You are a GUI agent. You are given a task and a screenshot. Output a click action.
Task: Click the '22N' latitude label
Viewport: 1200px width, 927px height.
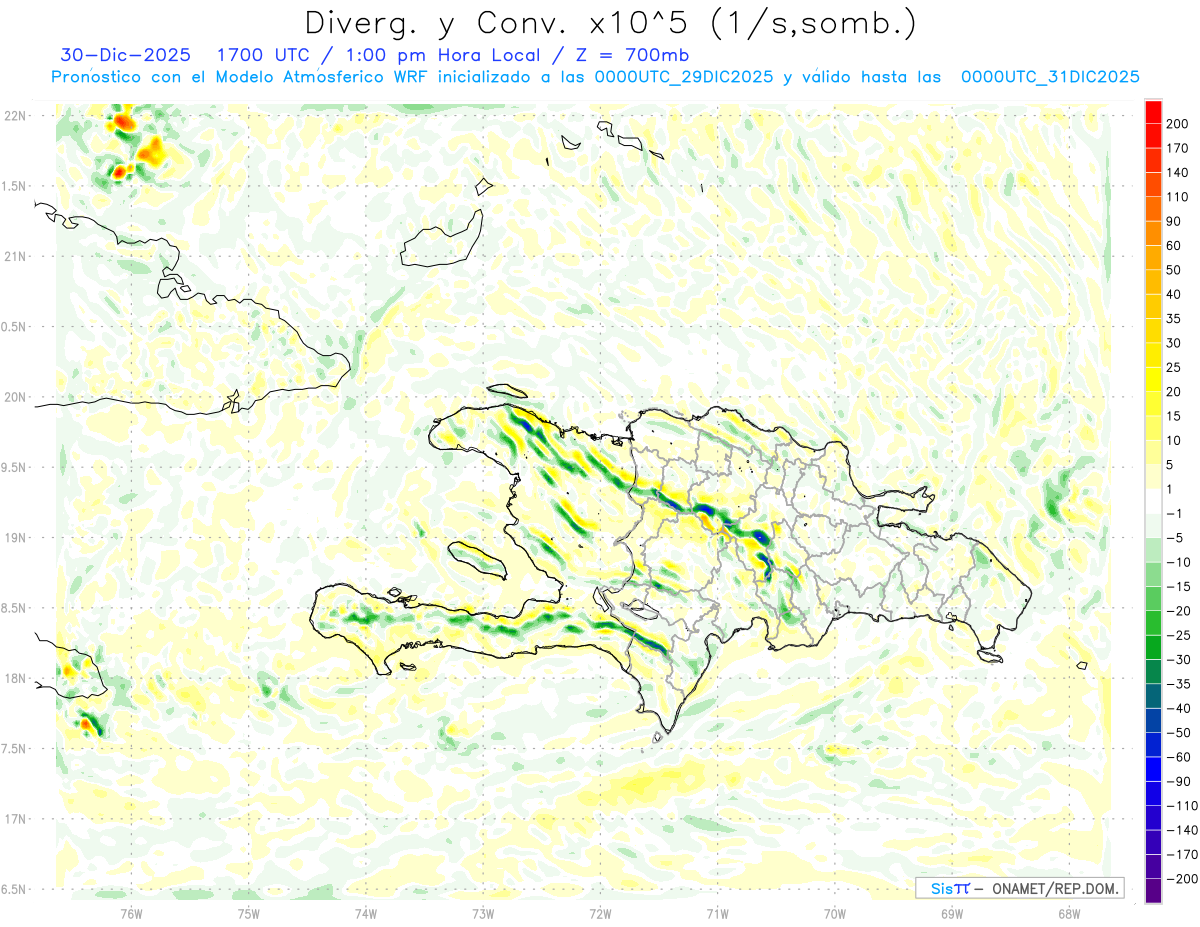click(14, 115)
